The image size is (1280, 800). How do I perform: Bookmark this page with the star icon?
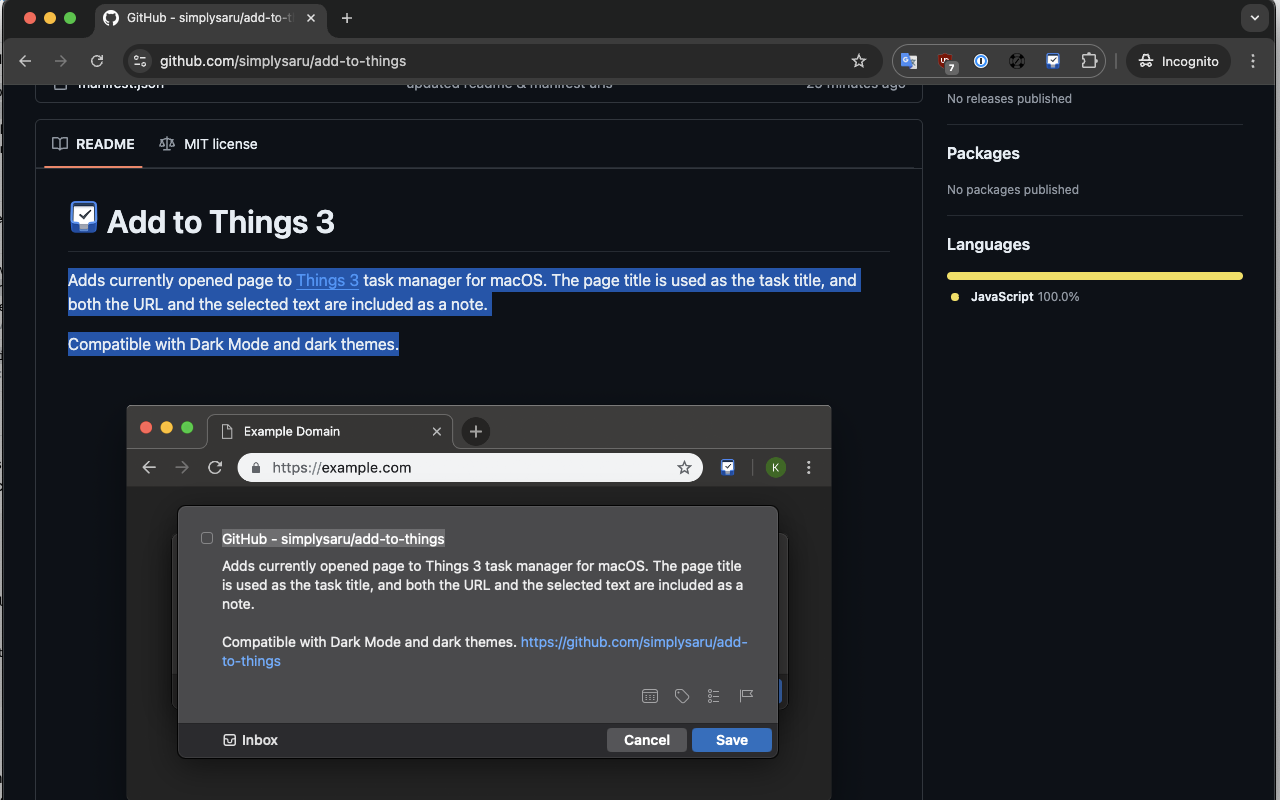coord(858,61)
